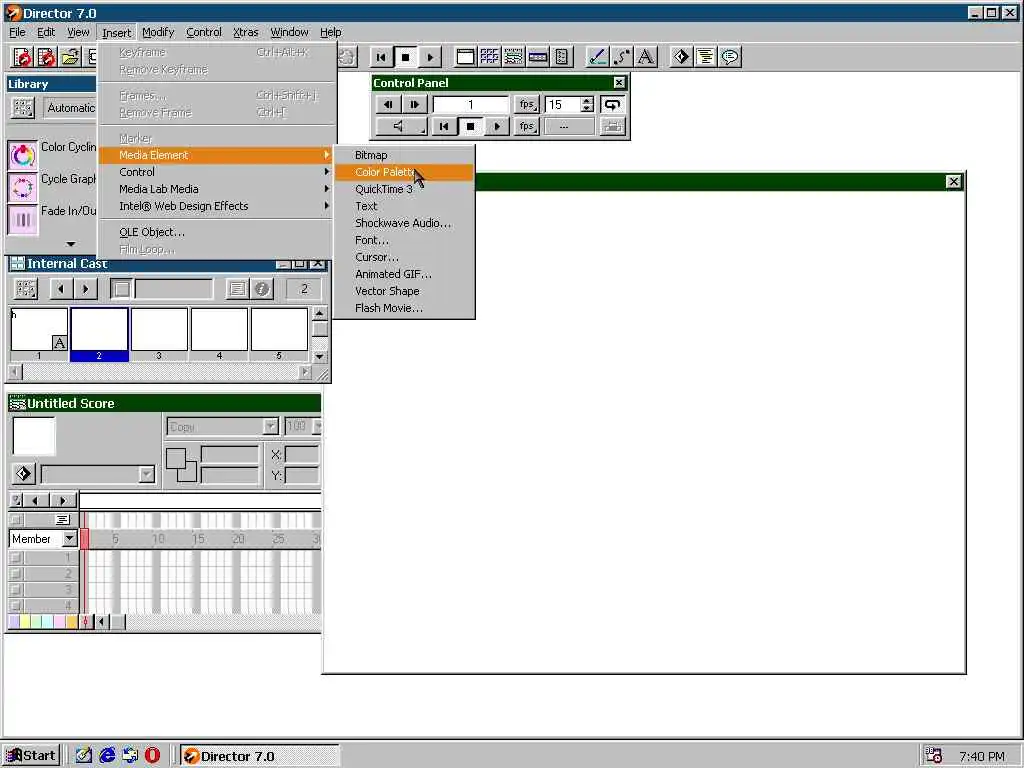This screenshot has height=768, width=1024.
Task: Toggle mute for Score channel 2
Action: pos(16,573)
